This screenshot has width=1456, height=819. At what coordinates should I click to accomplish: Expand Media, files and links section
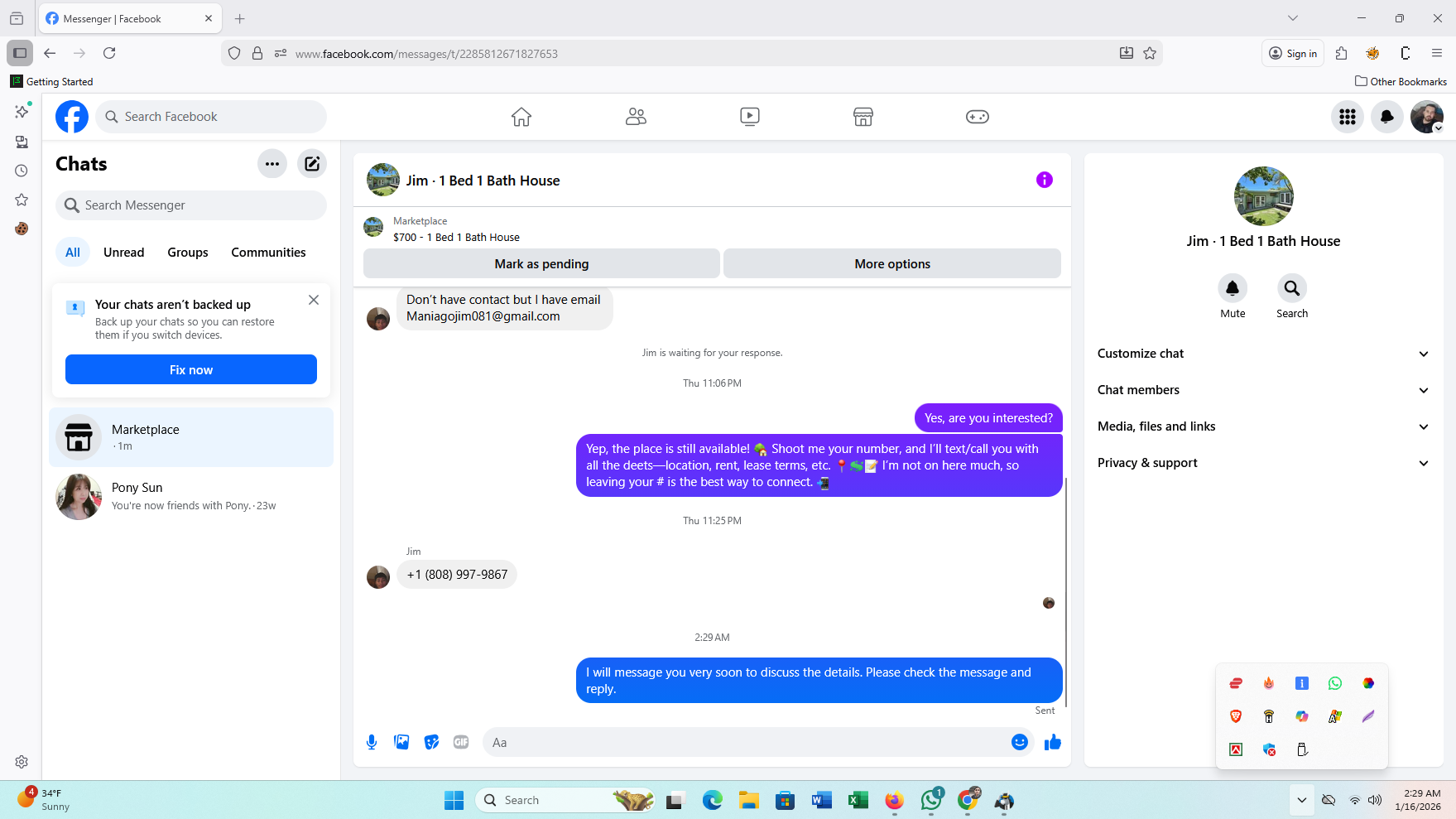1263,426
